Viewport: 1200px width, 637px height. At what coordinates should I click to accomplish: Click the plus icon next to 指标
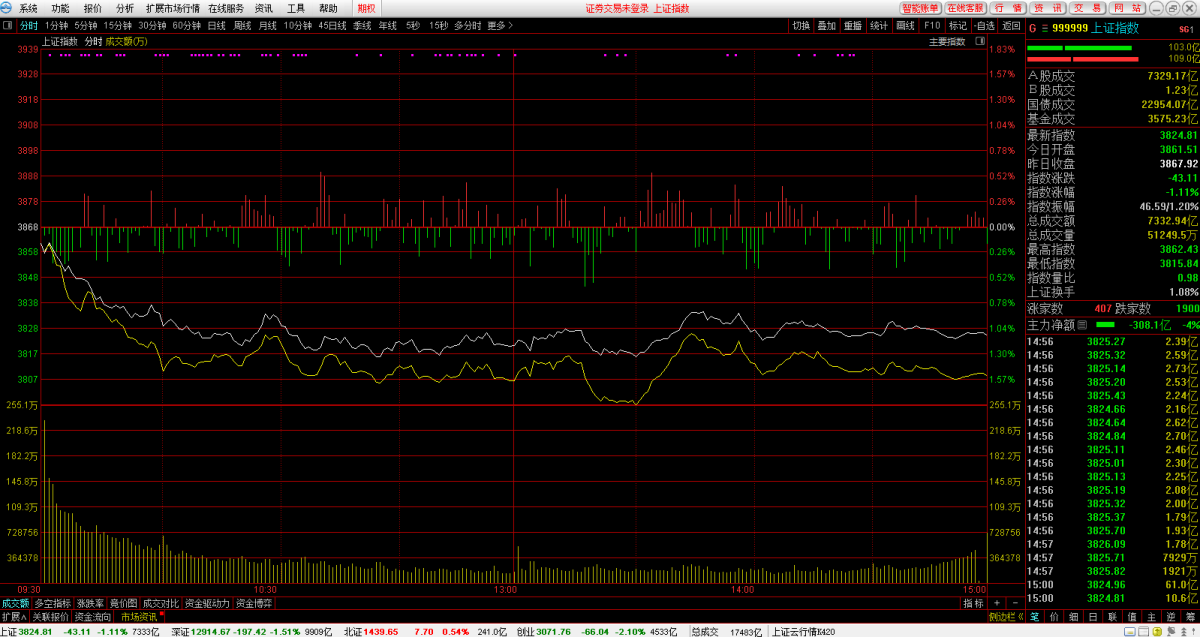click(x=997, y=603)
